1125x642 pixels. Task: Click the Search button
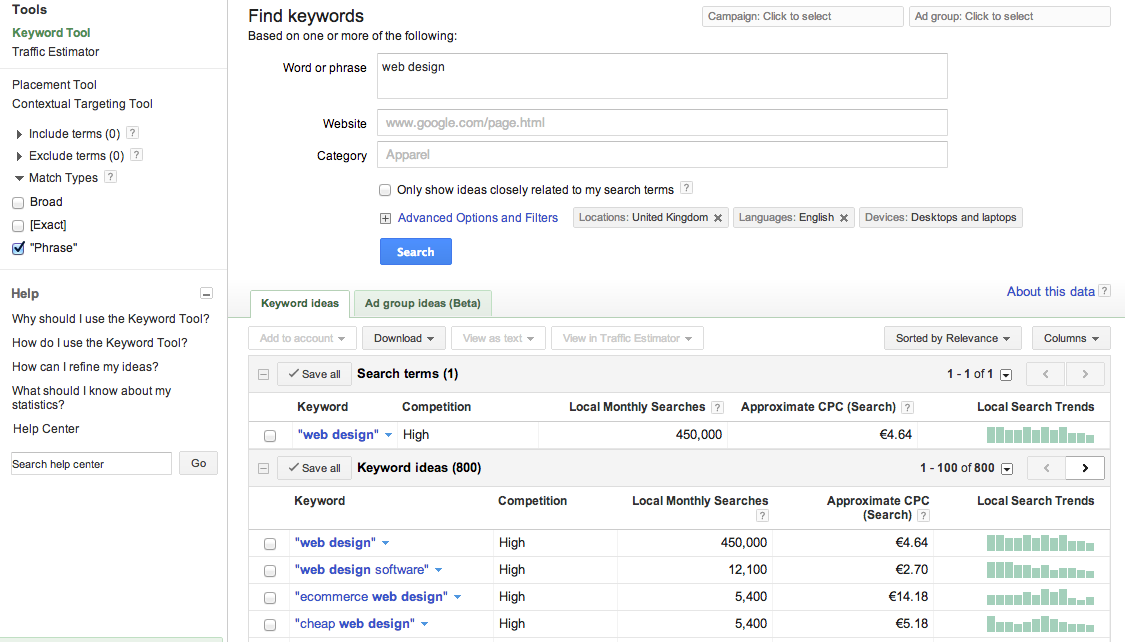[415, 251]
